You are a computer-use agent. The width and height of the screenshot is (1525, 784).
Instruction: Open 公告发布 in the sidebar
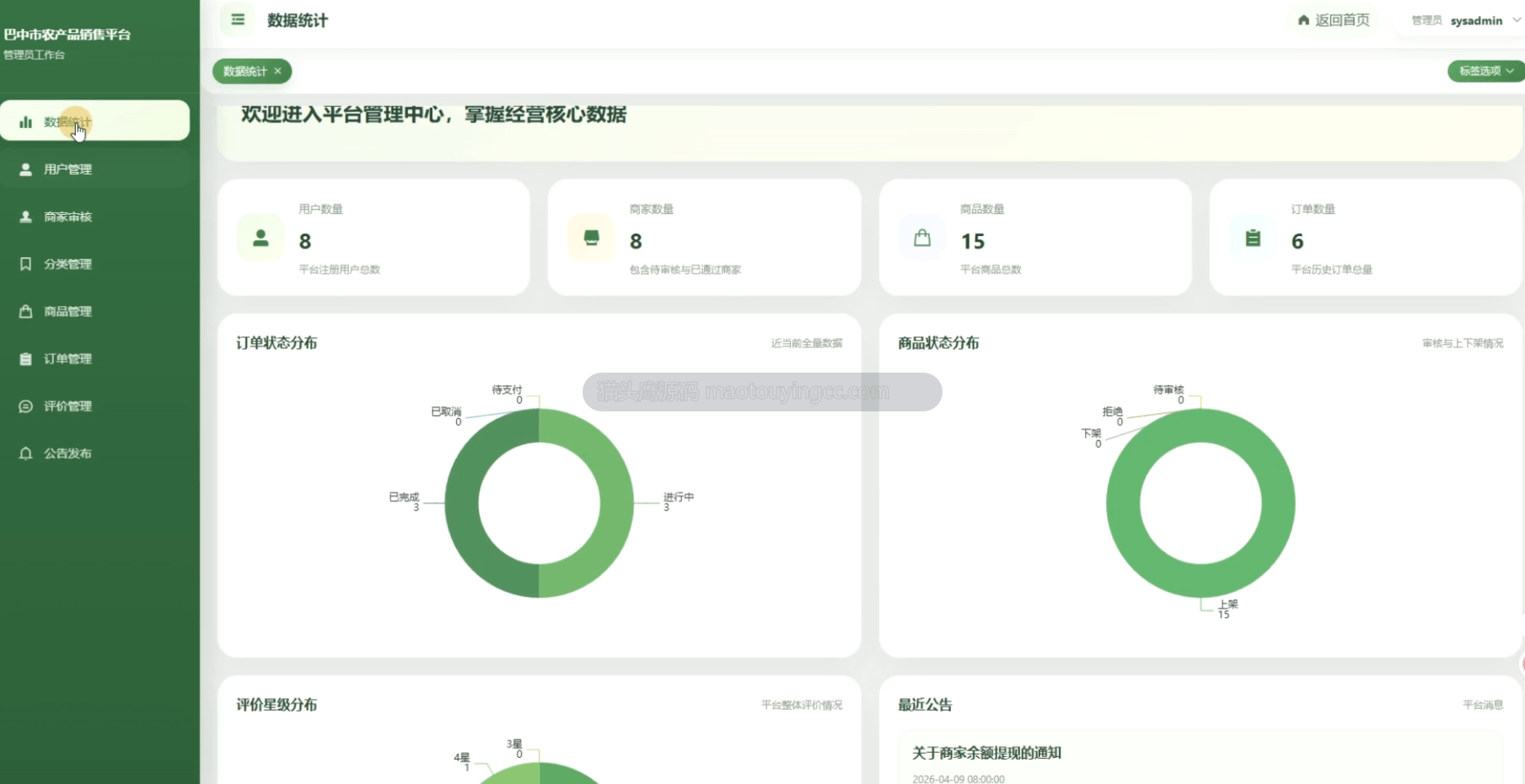[95, 454]
